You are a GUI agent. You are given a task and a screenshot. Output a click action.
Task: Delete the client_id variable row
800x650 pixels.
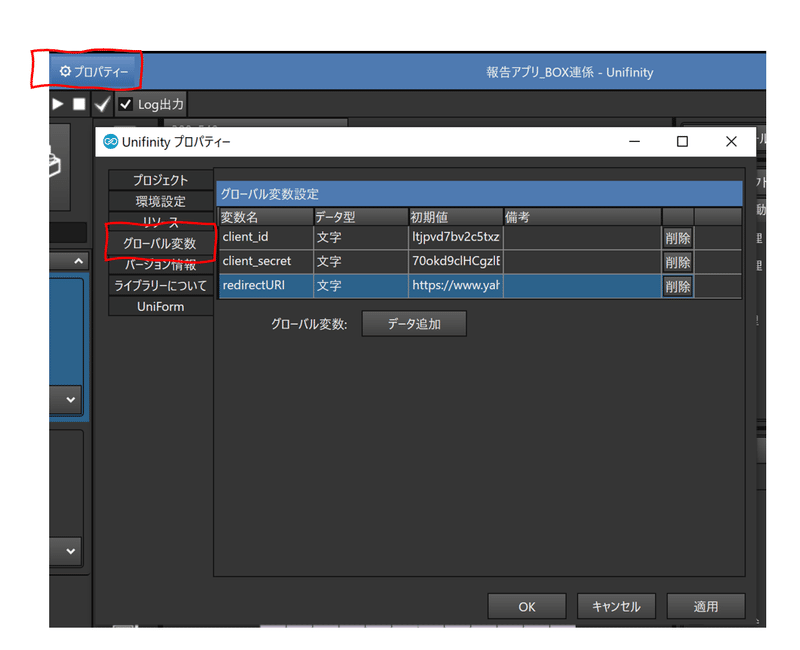678,238
